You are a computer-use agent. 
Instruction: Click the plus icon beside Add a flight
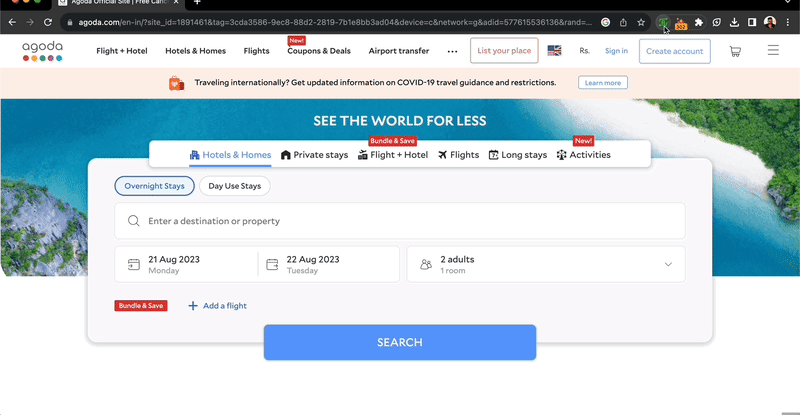(x=192, y=306)
